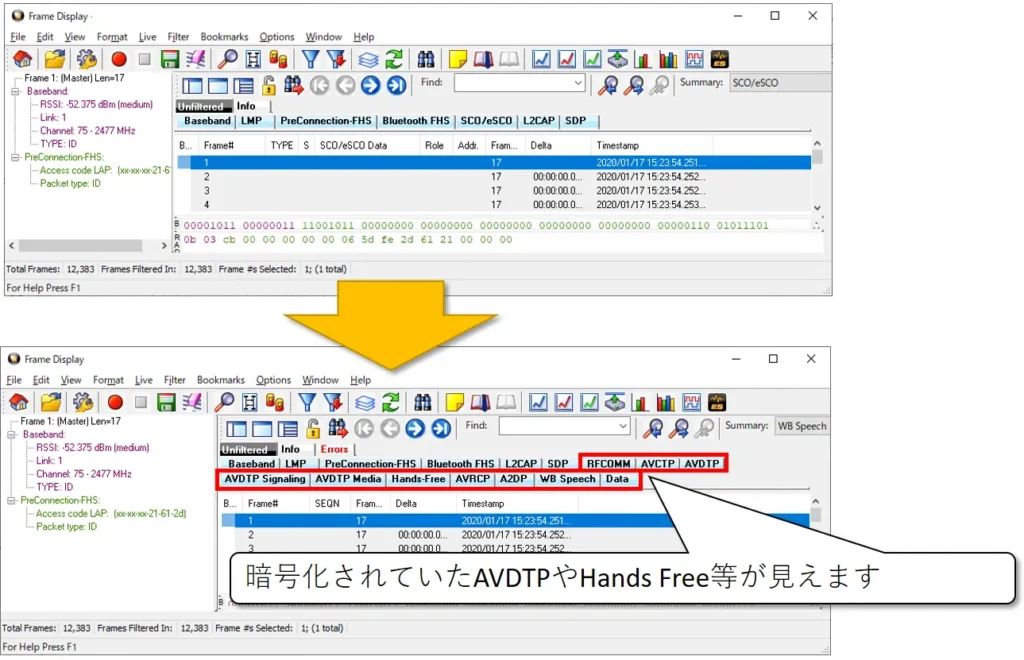Click the binoculars find icon in upper toolbar
This screenshot has width=1024, height=660.
(425, 59)
